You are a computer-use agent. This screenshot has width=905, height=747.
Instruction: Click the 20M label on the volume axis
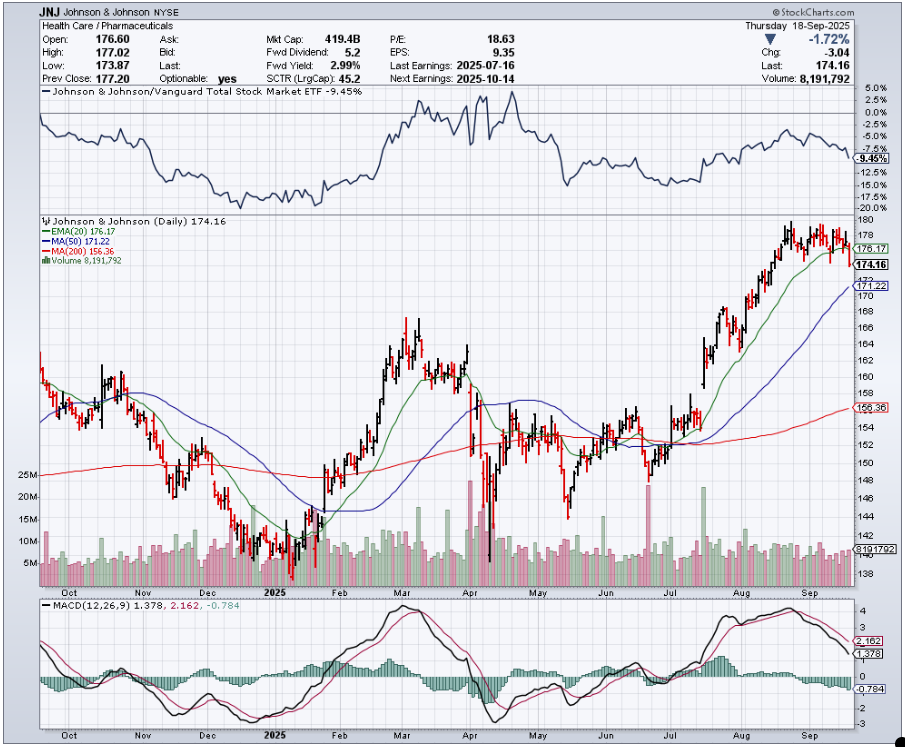click(x=28, y=497)
